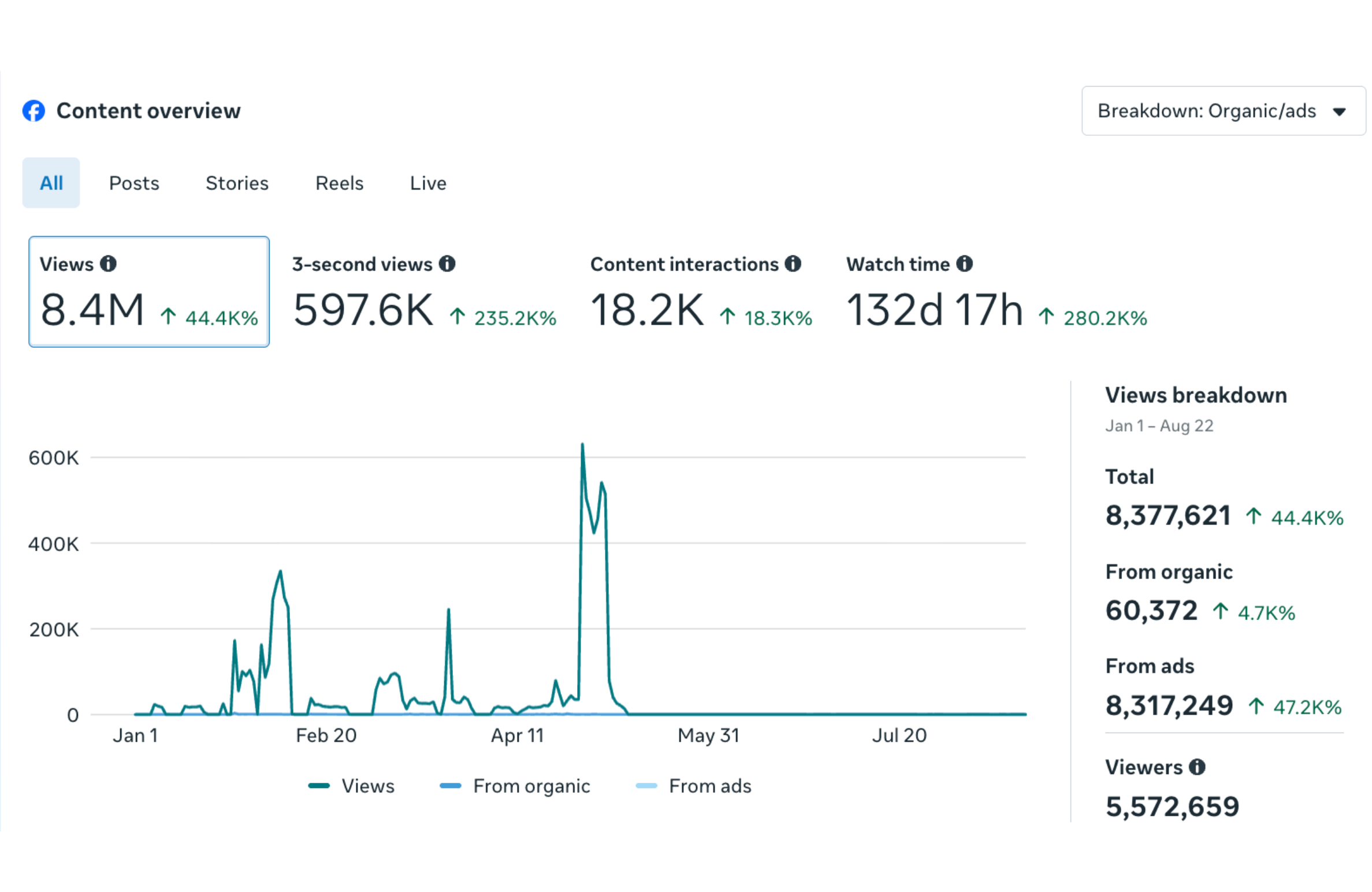Click the Jul 20 x-axis label

tap(899, 735)
